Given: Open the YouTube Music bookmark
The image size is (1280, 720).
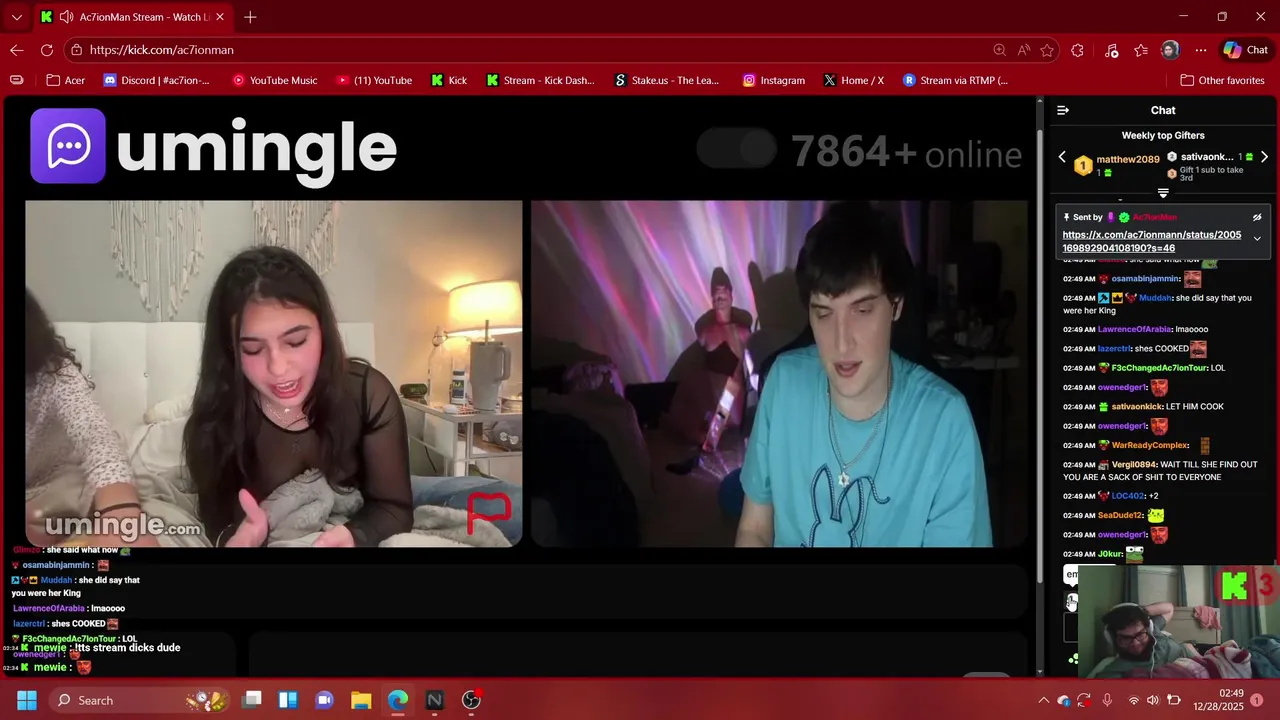Looking at the screenshot, I should coord(274,80).
